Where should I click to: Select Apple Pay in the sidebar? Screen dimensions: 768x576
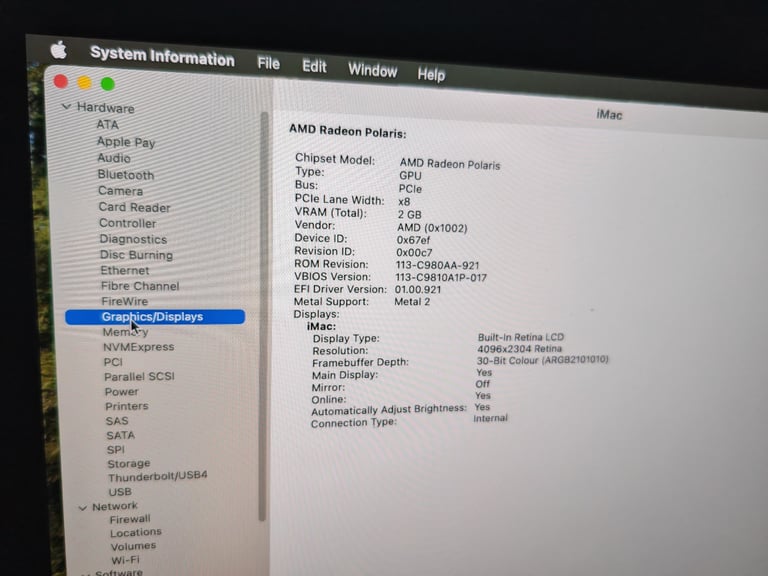126,142
